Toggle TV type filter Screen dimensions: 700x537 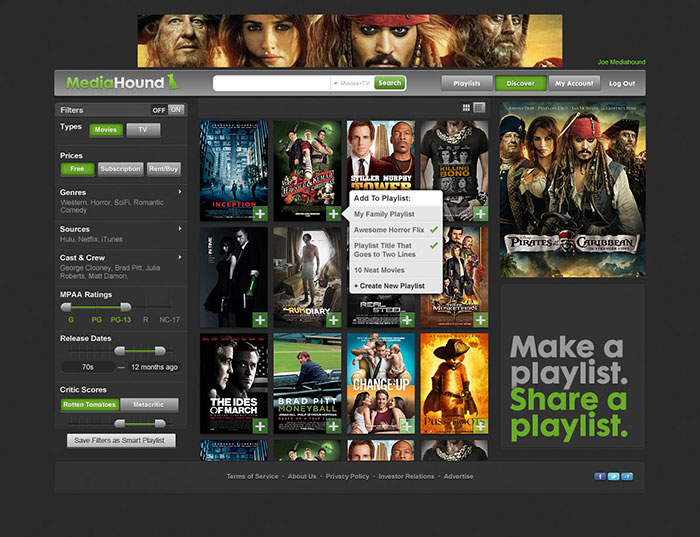[143, 130]
